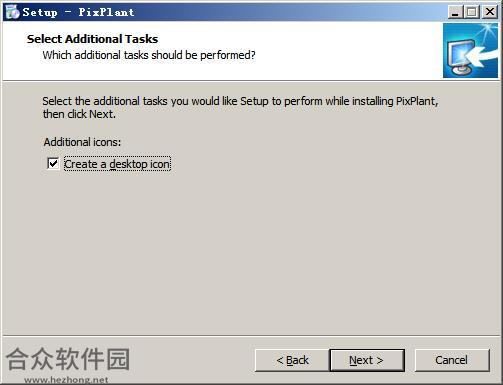Click the wizard computer image in header
The image size is (503, 385).
(x=470, y=50)
